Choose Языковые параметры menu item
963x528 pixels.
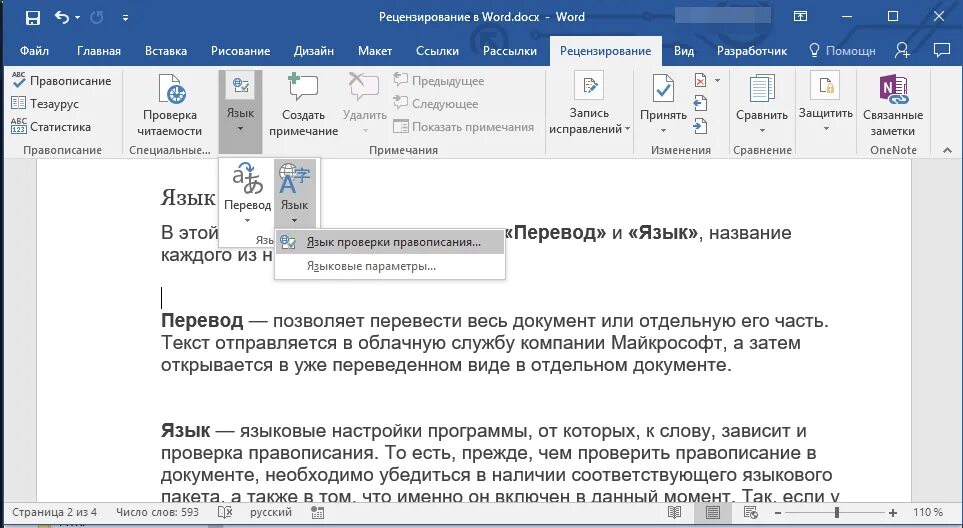pos(390,266)
